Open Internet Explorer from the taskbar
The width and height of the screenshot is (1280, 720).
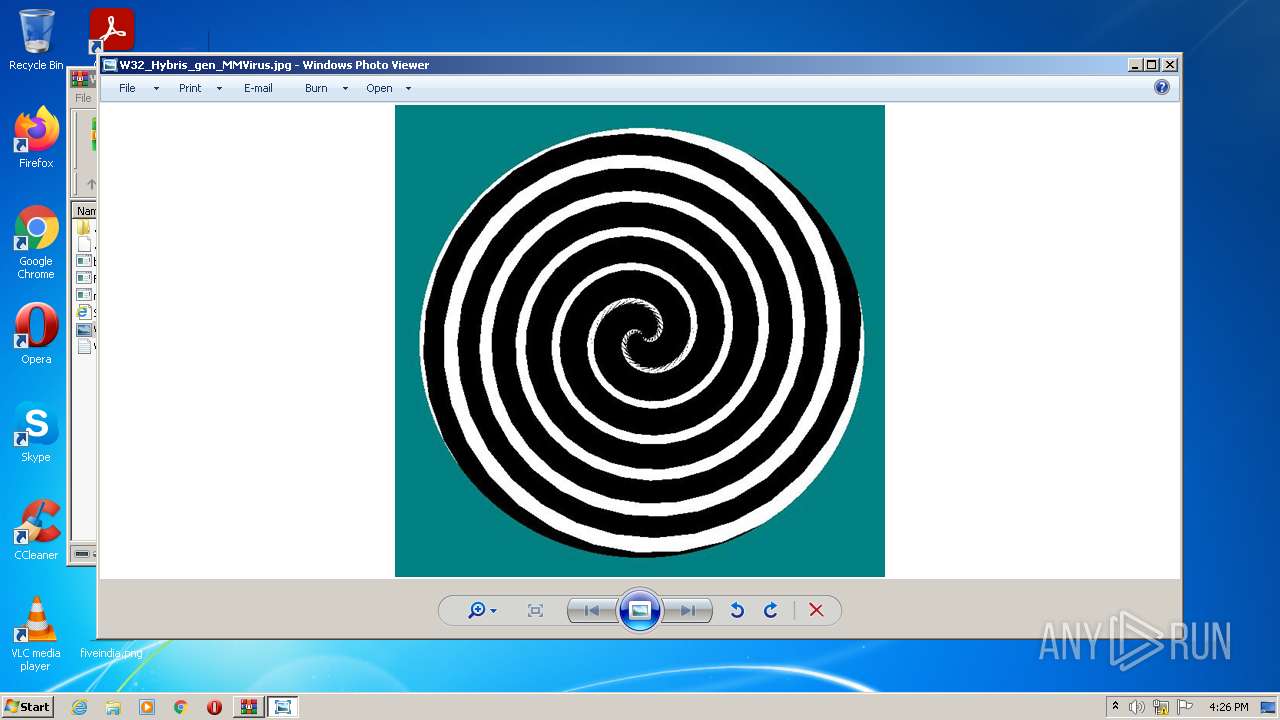click(79, 707)
